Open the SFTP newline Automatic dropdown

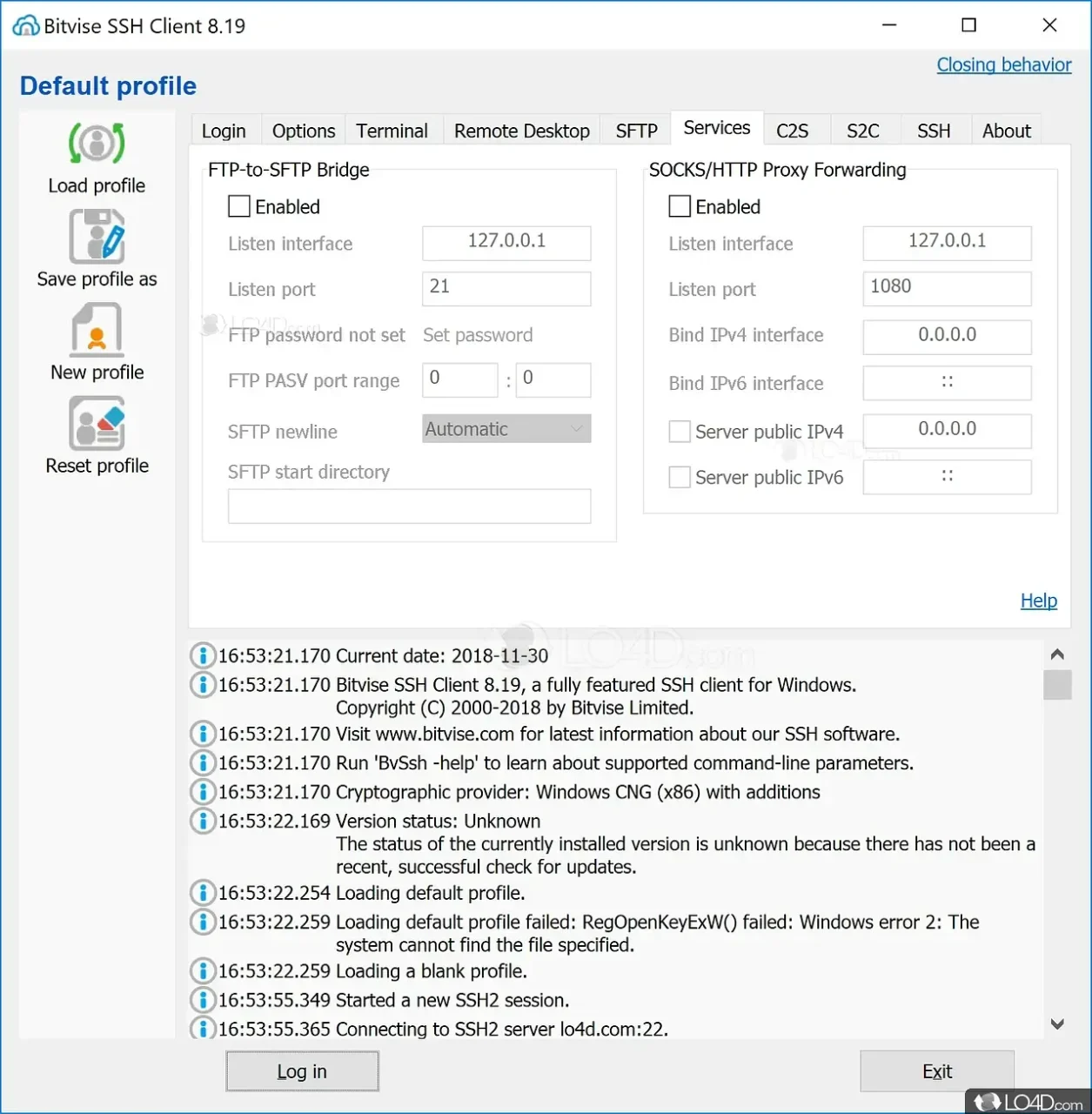point(506,429)
